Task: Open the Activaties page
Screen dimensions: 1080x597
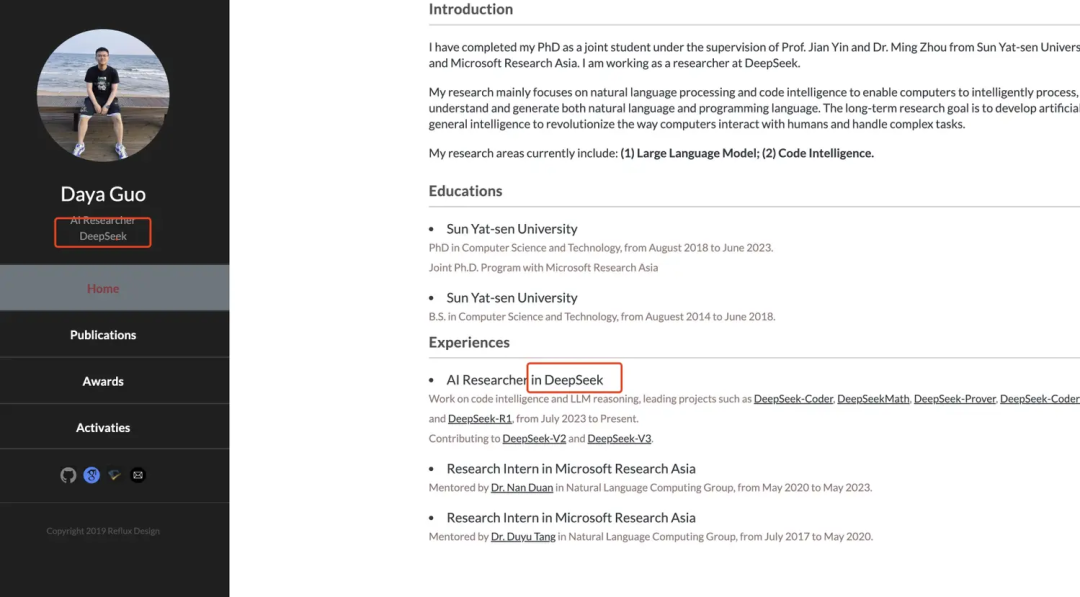Action: [x=103, y=428]
